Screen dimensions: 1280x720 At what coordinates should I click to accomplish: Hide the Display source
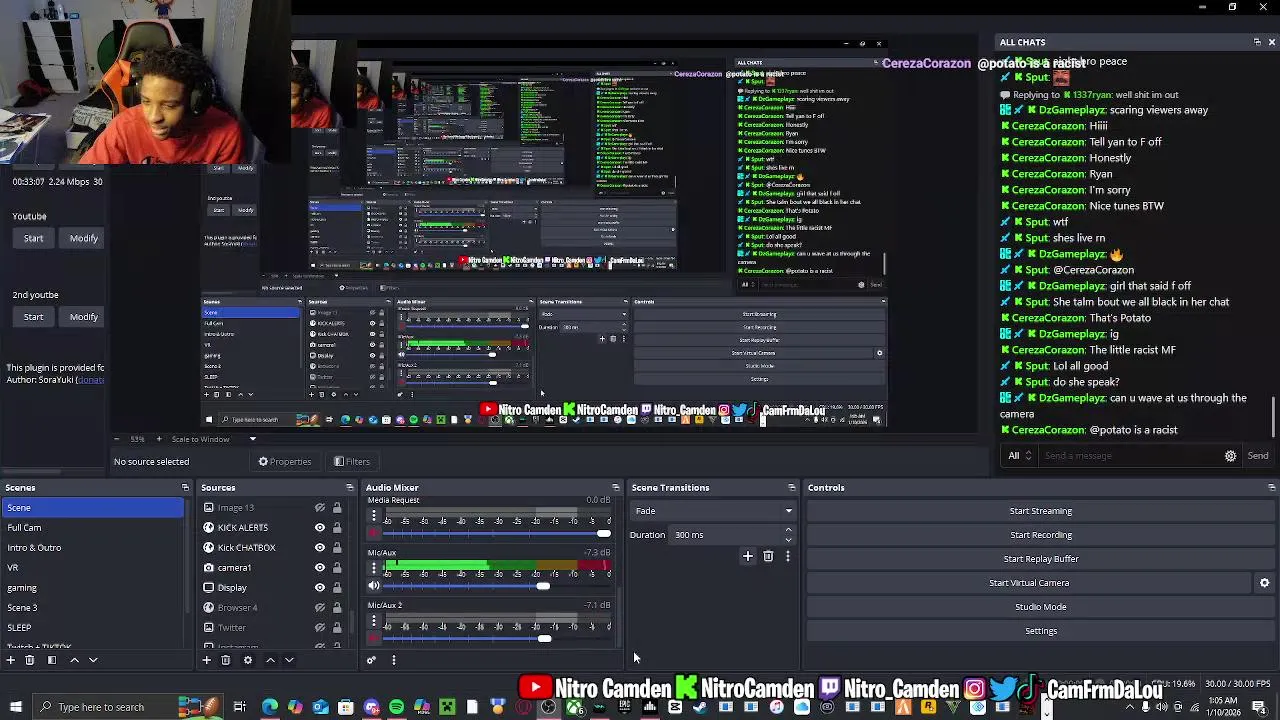[320, 588]
